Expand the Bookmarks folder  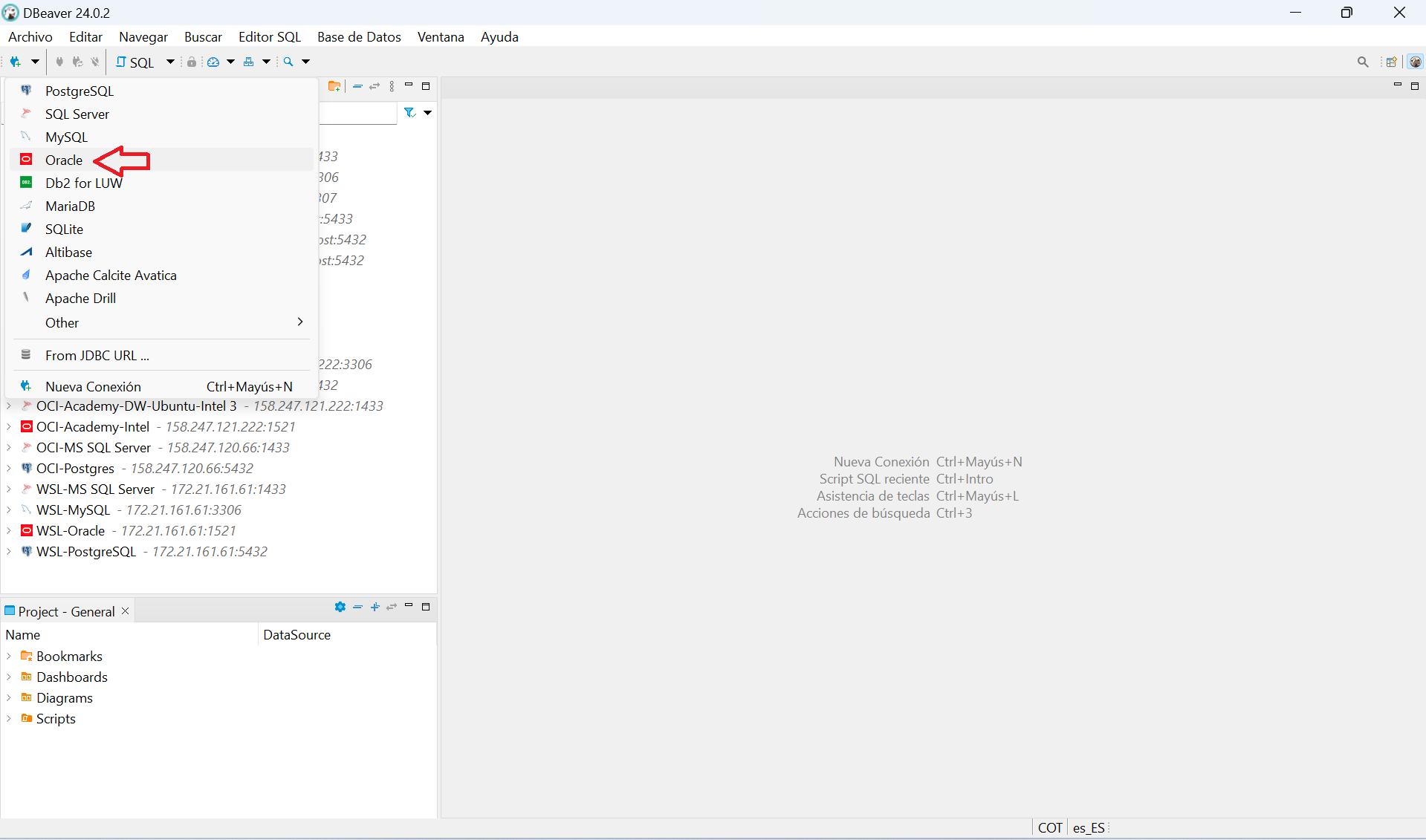tap(9, 656)
